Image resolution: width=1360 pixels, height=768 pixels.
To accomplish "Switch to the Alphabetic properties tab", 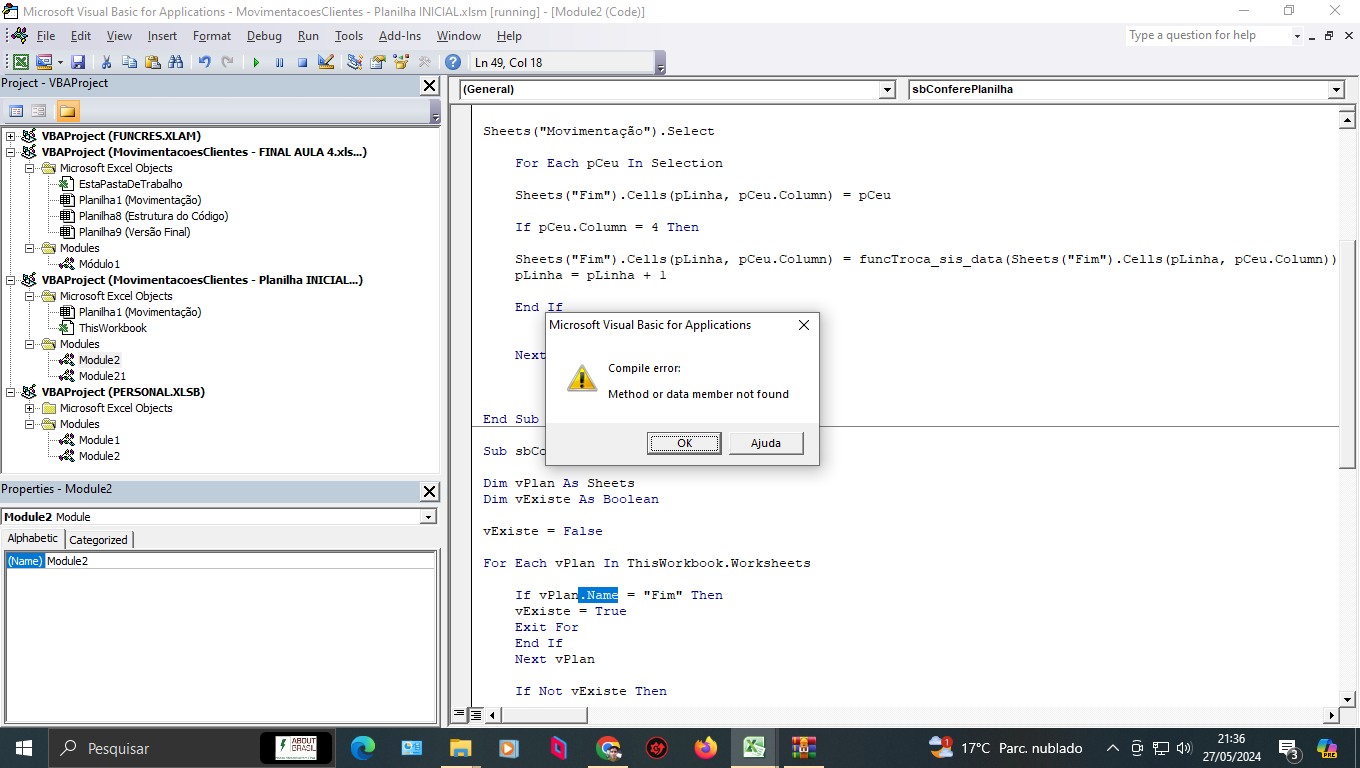I will [33, 538].
